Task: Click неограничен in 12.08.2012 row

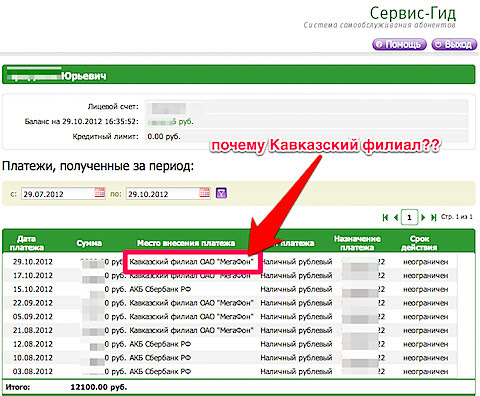Action: 425,344
